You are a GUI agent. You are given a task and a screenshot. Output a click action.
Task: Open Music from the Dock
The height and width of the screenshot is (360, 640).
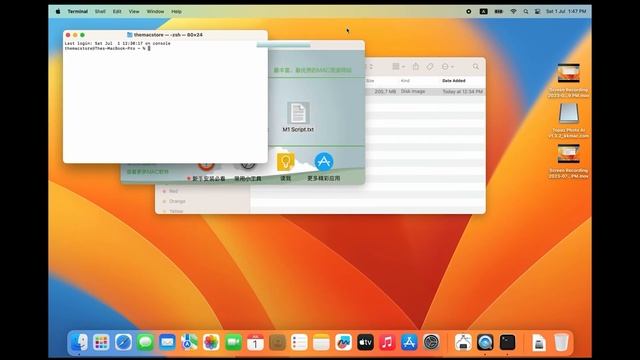[387, 342]
